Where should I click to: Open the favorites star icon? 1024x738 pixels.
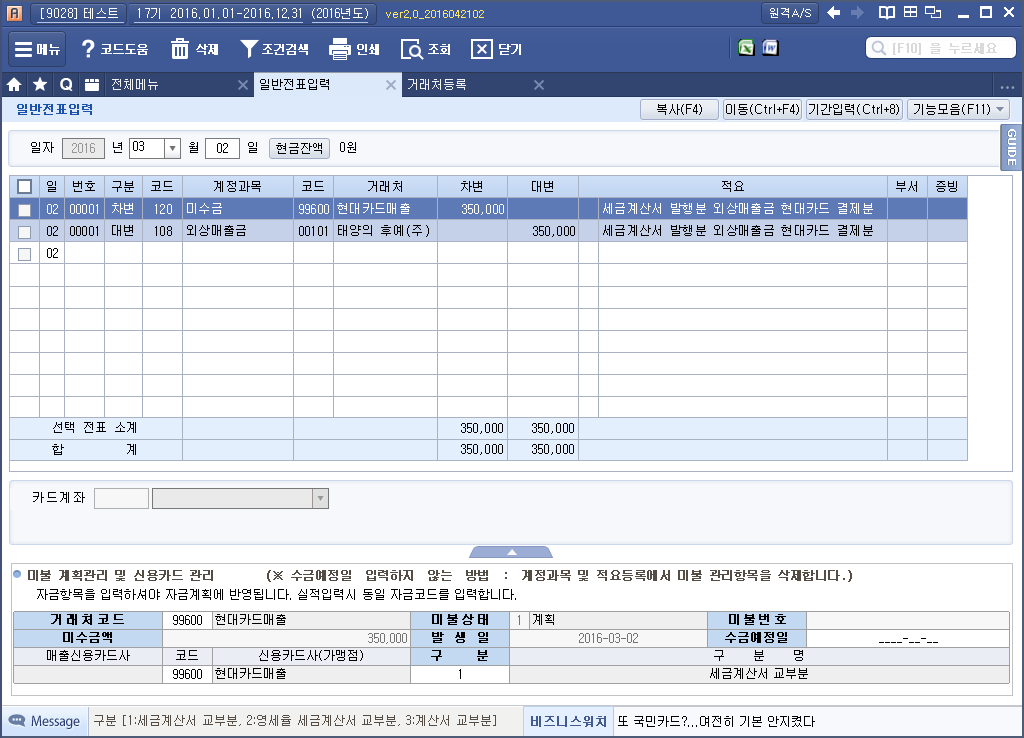tap(40, 84)
